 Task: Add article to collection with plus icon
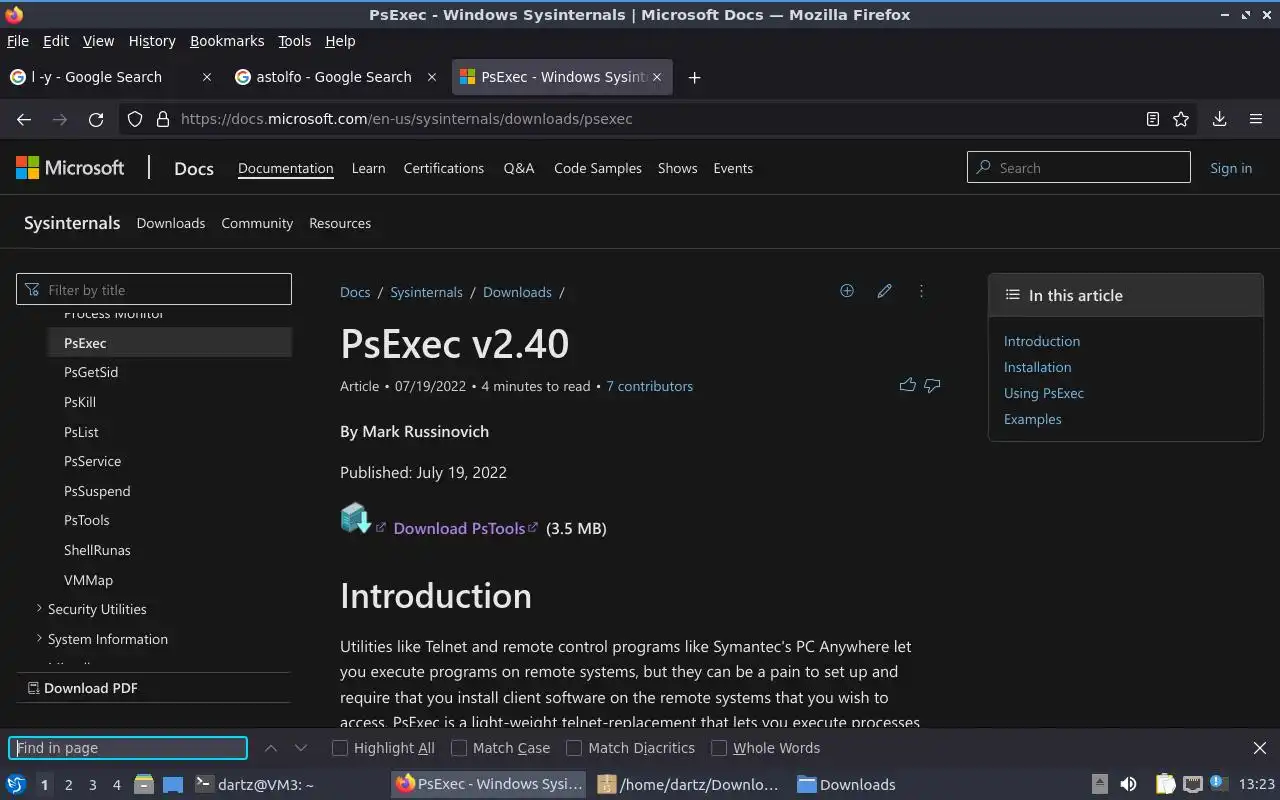click(x=847, y=291)
